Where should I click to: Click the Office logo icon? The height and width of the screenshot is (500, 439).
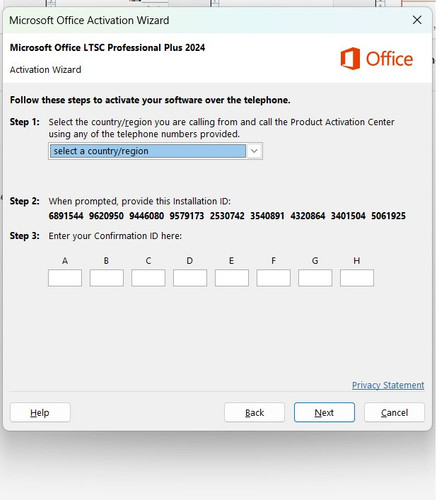pyautogui.click(x=350, y=59)
